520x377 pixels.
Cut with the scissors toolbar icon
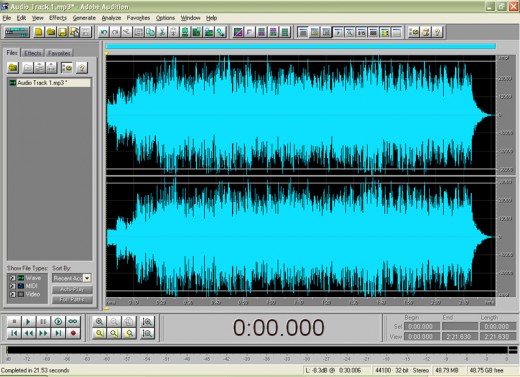click(162, 32)
